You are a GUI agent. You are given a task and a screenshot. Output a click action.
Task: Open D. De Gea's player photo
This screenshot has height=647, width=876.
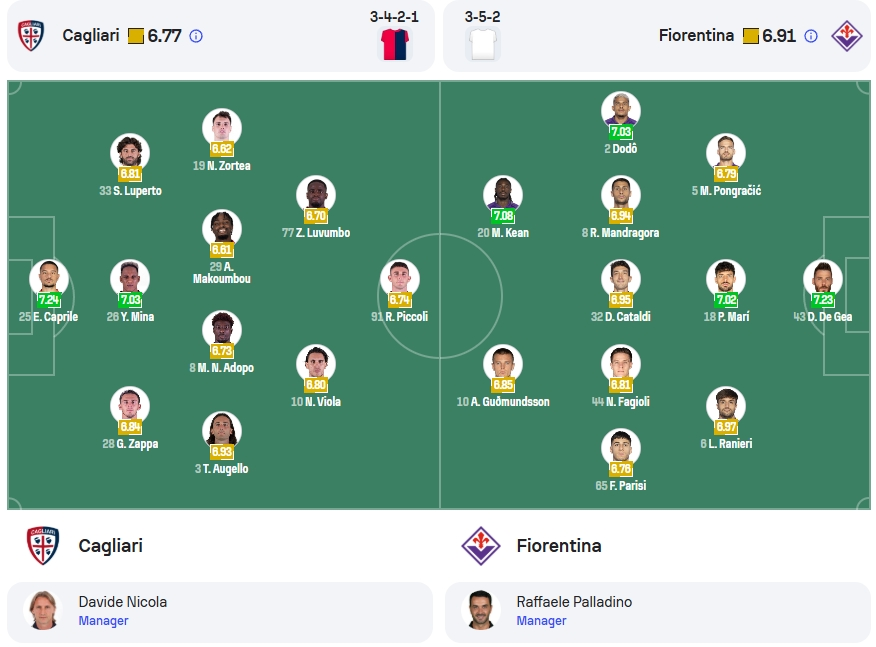pyautogui.click(x=823, y=279)
